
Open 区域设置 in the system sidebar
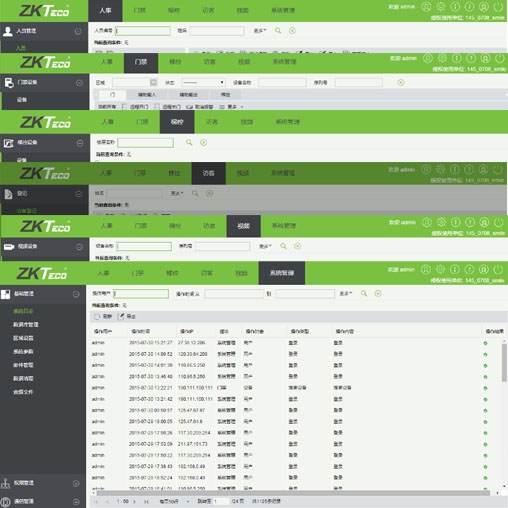[x=23, y=338]
